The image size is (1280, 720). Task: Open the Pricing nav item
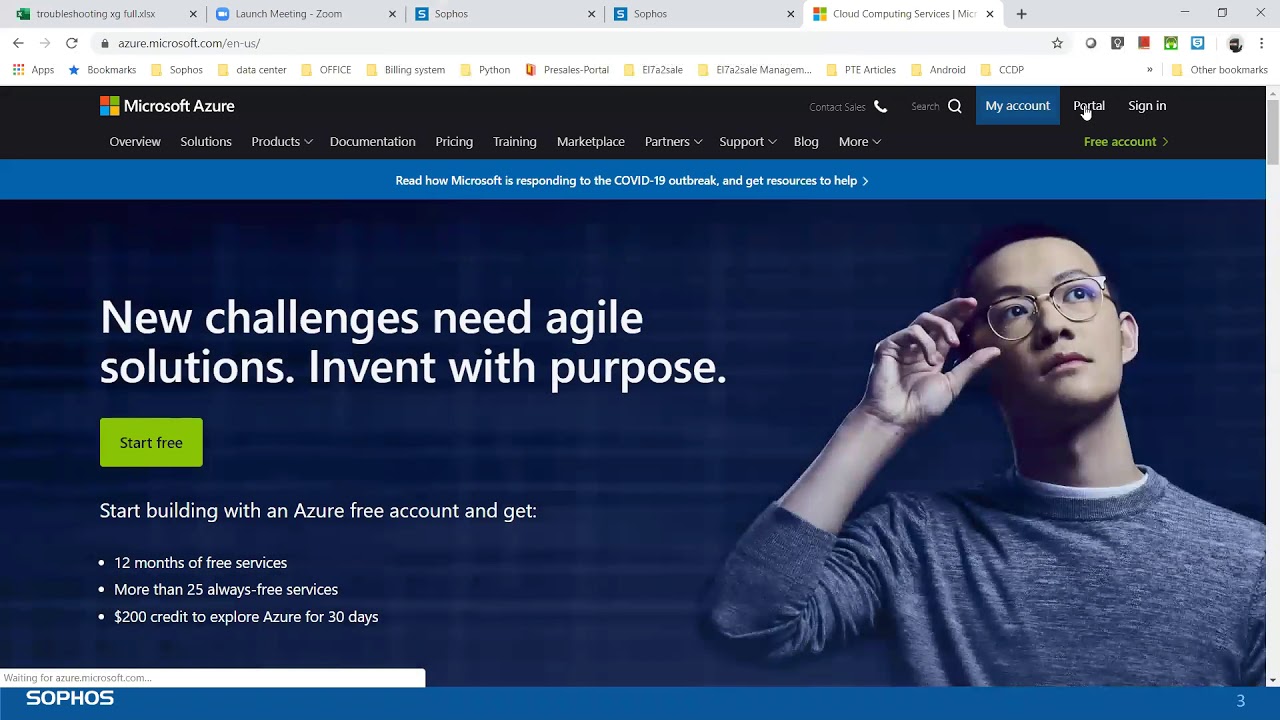(454, 142)
